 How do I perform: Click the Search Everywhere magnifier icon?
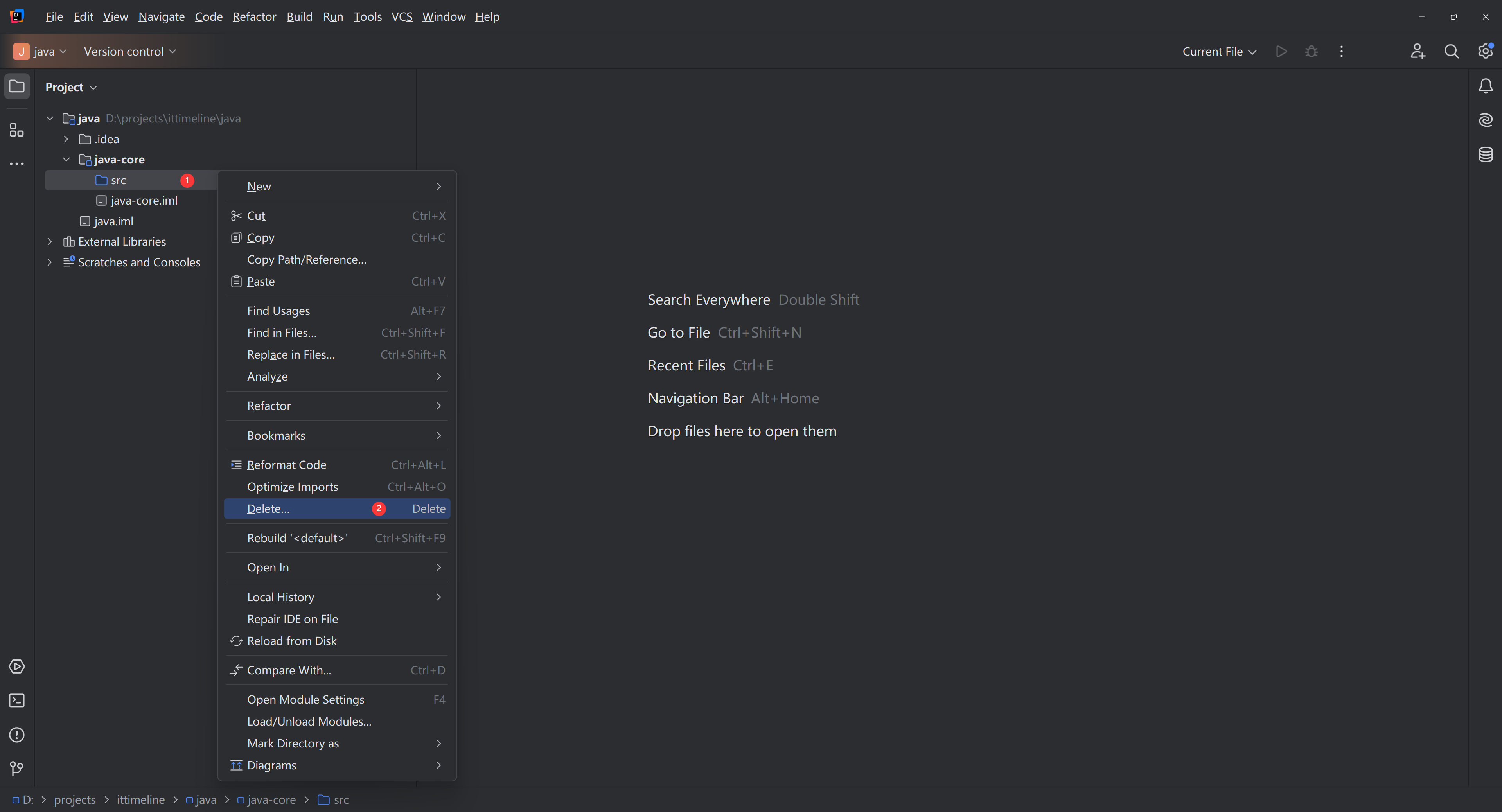tap(1451, 51)
